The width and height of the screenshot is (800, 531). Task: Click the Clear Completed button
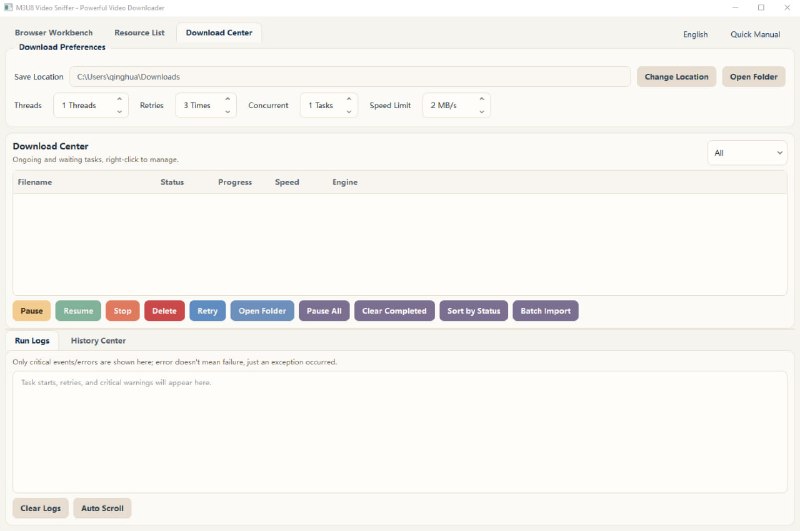[x=394, y=311]
